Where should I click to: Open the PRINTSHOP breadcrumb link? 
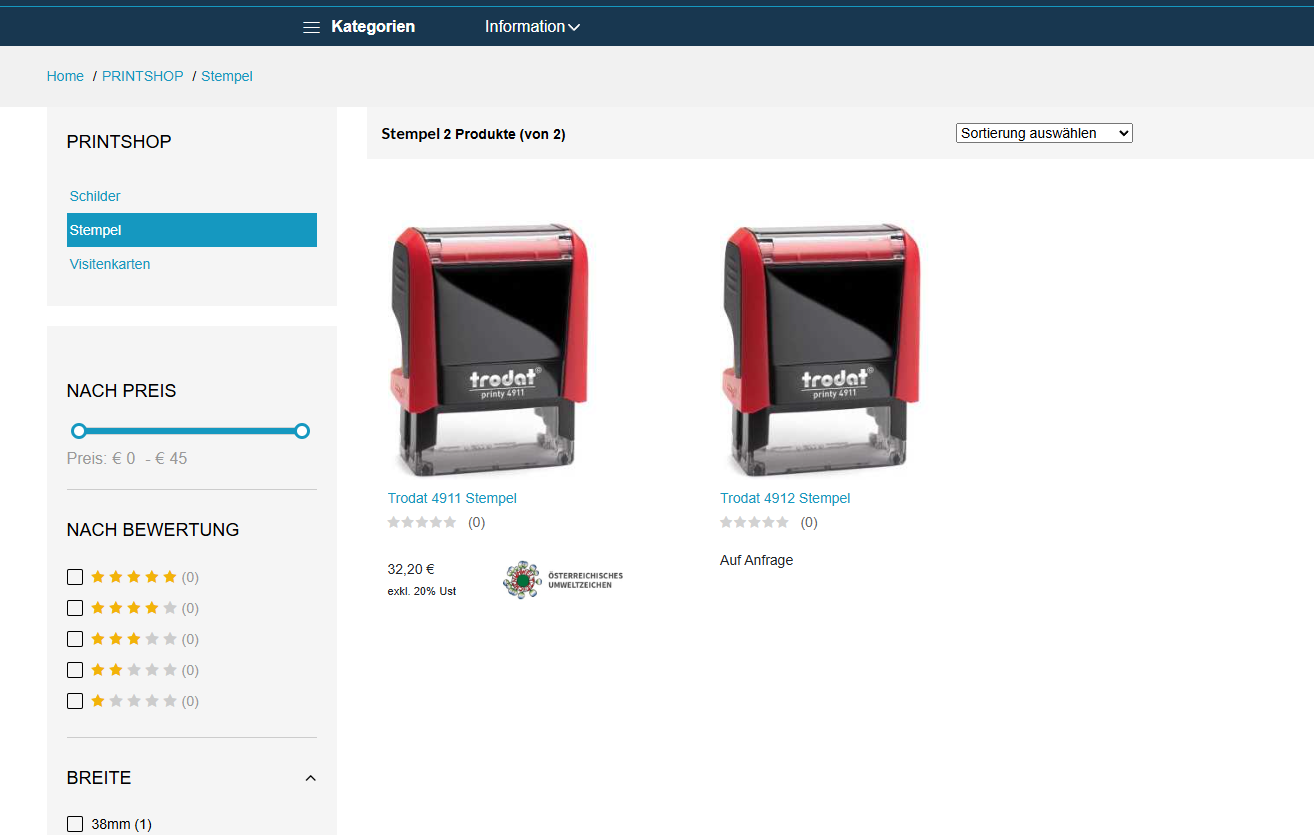coord(143,76)
